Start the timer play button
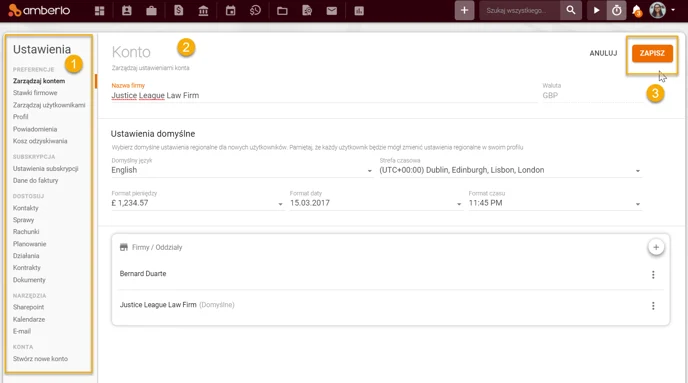 [x=596, y=10]
